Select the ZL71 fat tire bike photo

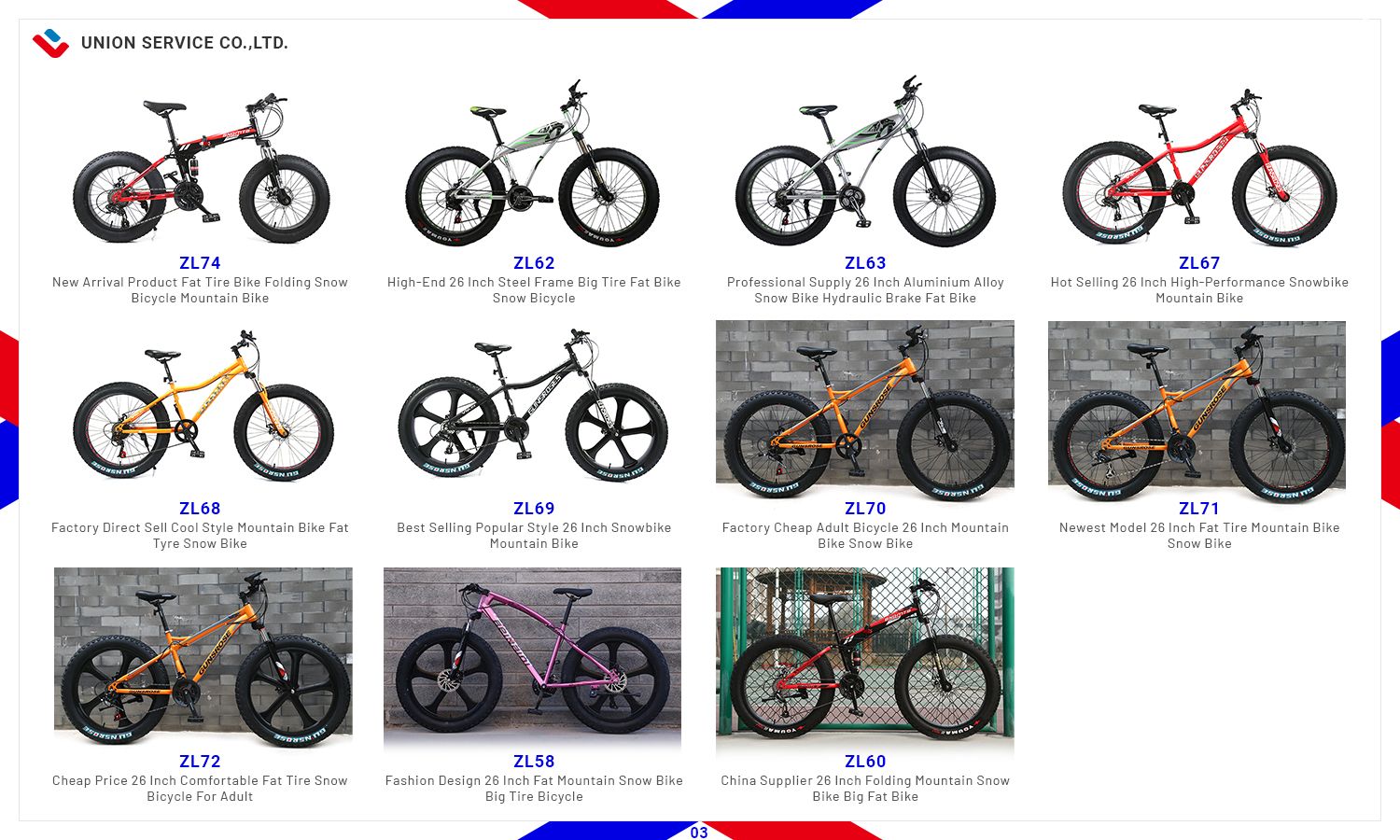(x=1197, y=411)
